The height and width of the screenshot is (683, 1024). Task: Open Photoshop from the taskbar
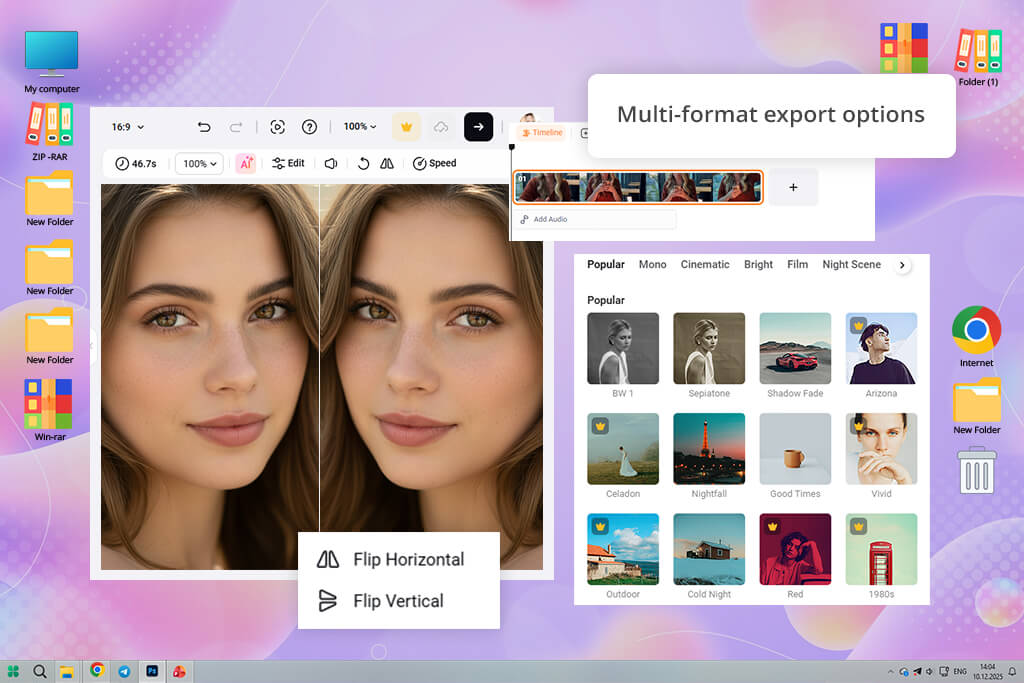pyautogui.click(x=152, y=671)
